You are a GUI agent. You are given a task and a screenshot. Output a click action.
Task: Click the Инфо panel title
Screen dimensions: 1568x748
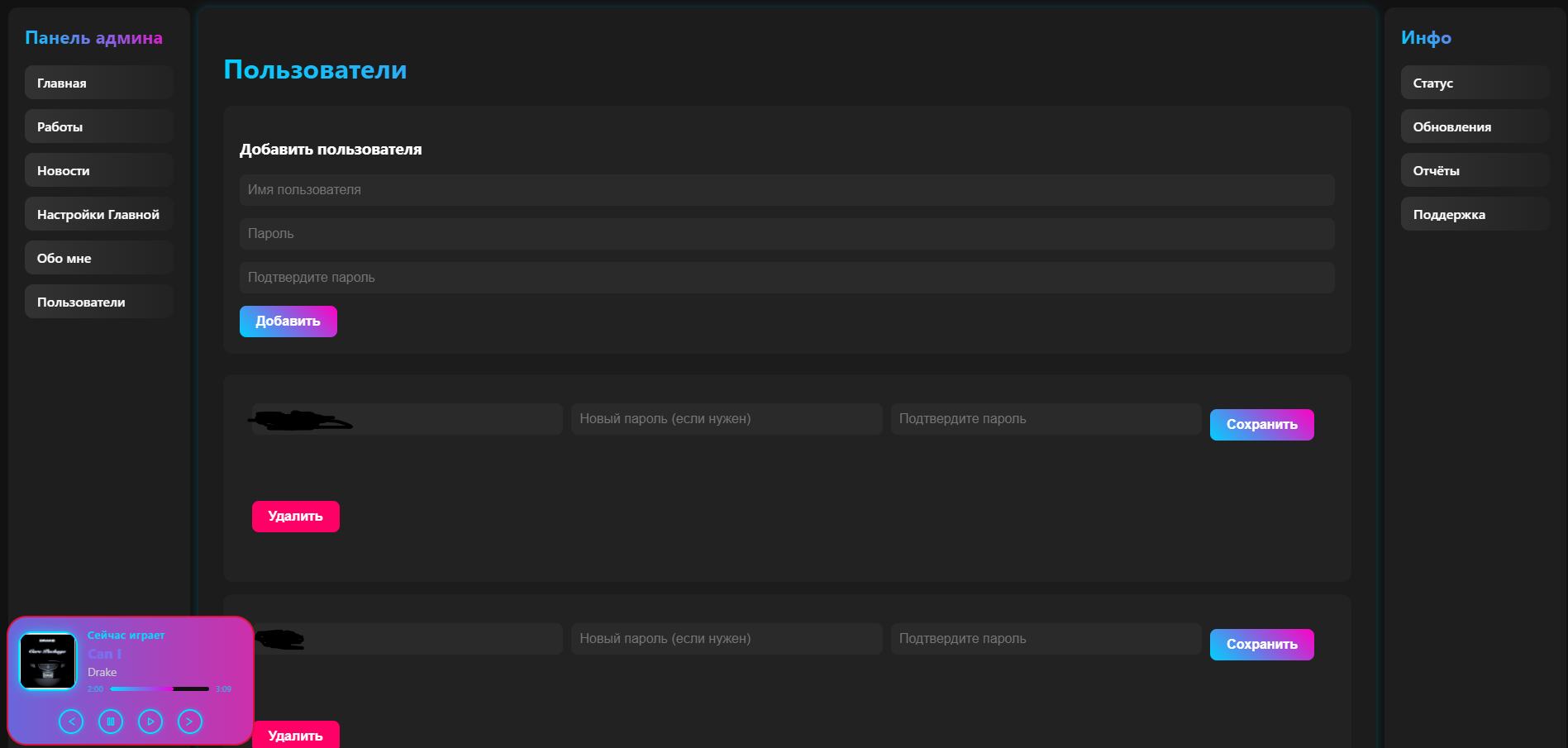[1426, 38]
